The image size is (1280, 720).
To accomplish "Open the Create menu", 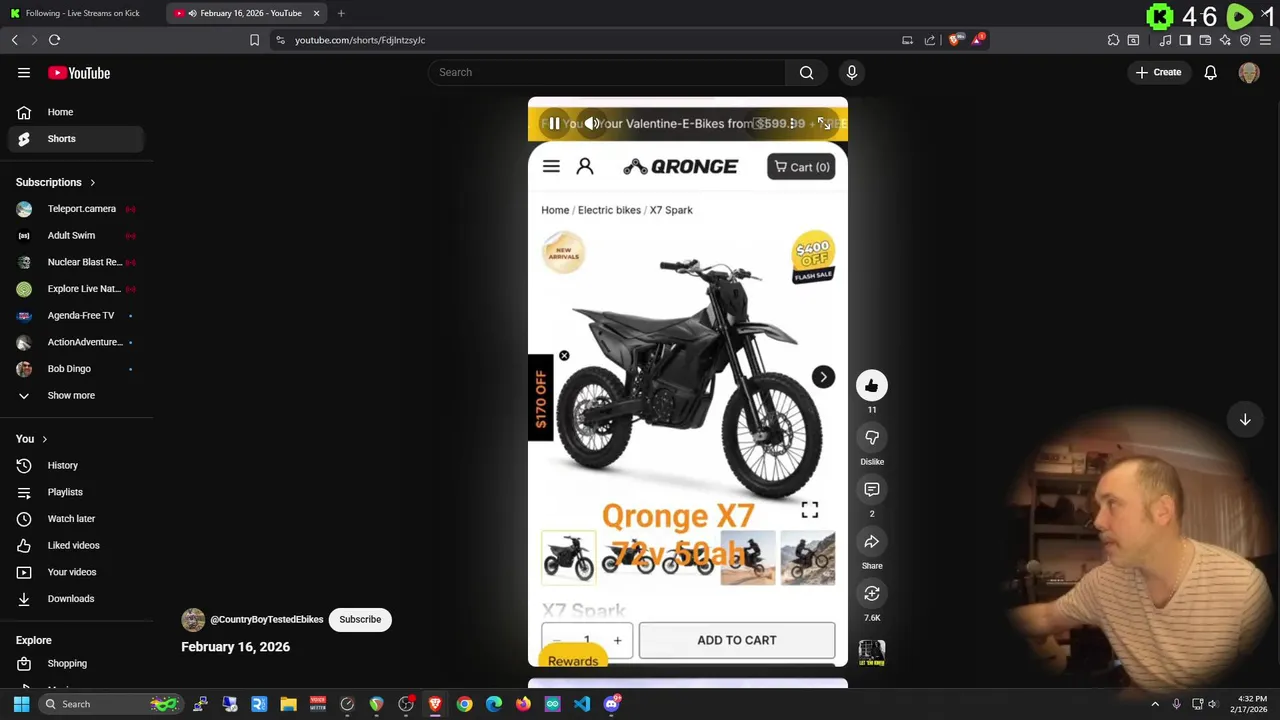I will [1158, 72].
